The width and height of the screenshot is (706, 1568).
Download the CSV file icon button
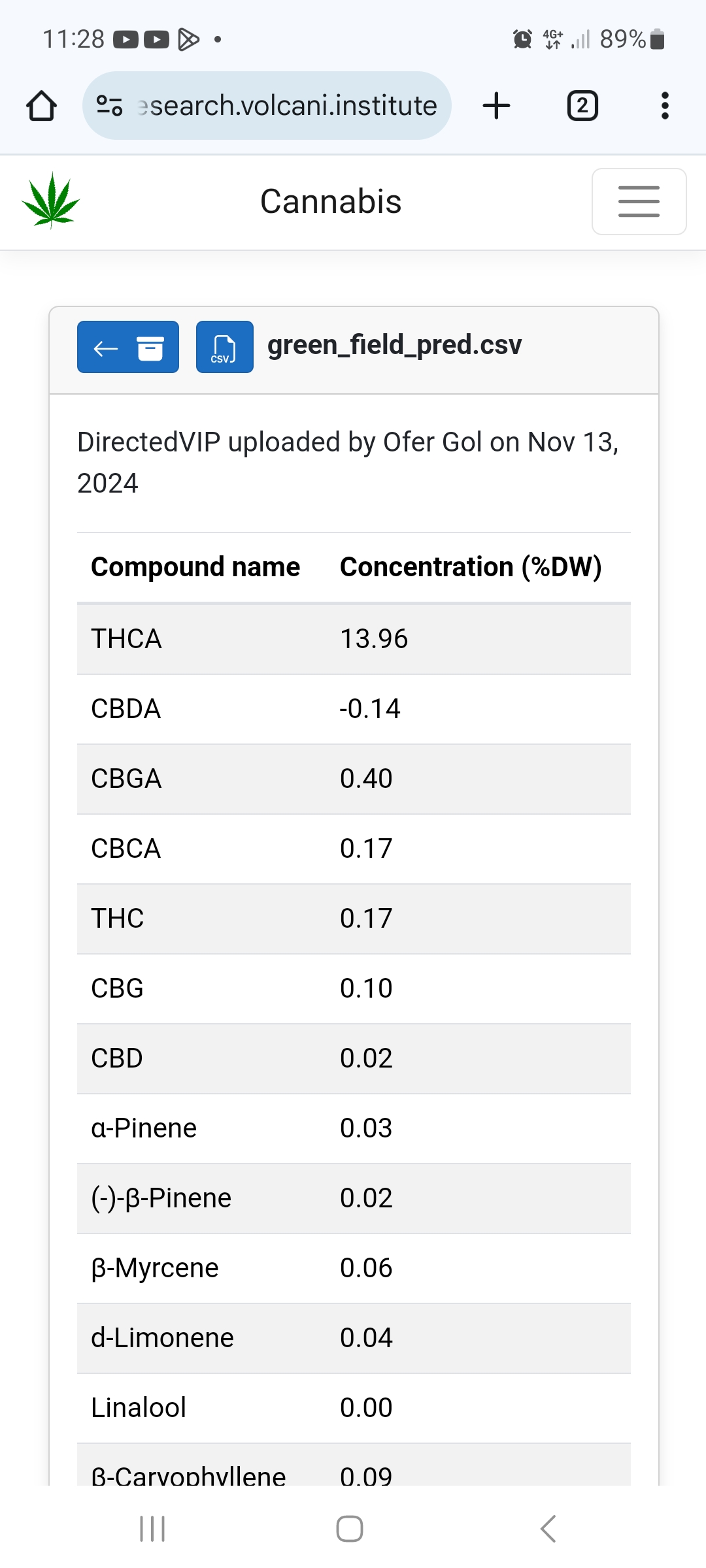(x=224, y=347)
